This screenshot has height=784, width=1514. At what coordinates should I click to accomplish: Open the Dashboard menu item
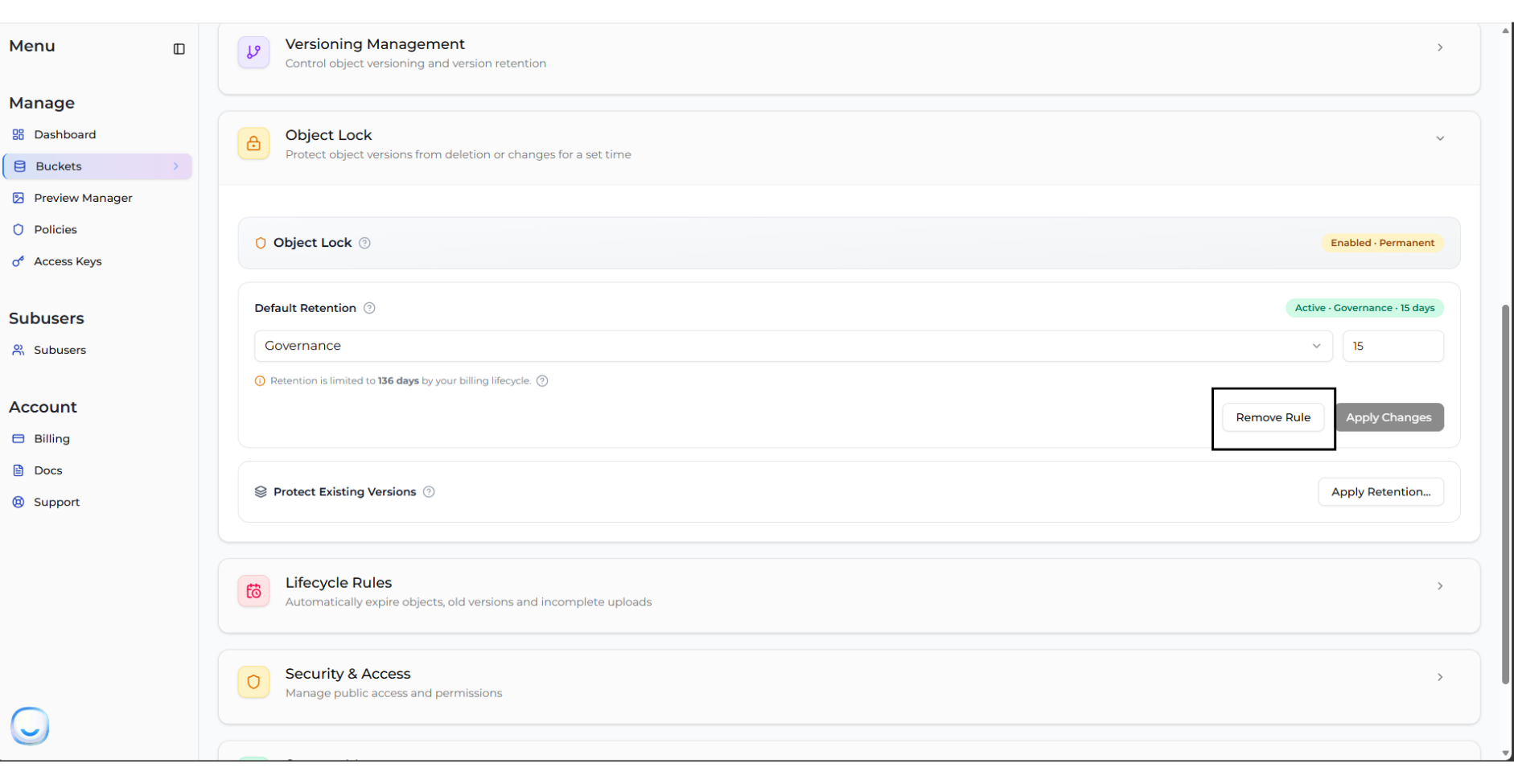(64, 134)
